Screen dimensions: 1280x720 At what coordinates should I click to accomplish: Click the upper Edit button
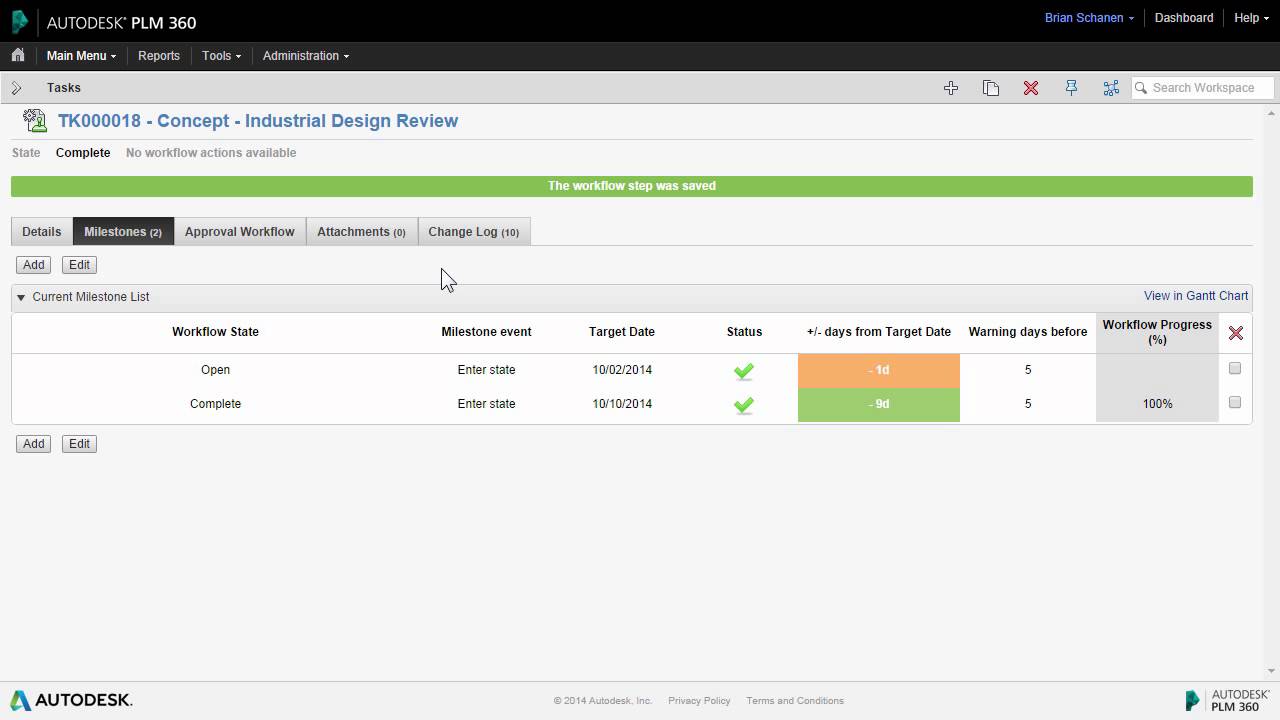[79, 265]
